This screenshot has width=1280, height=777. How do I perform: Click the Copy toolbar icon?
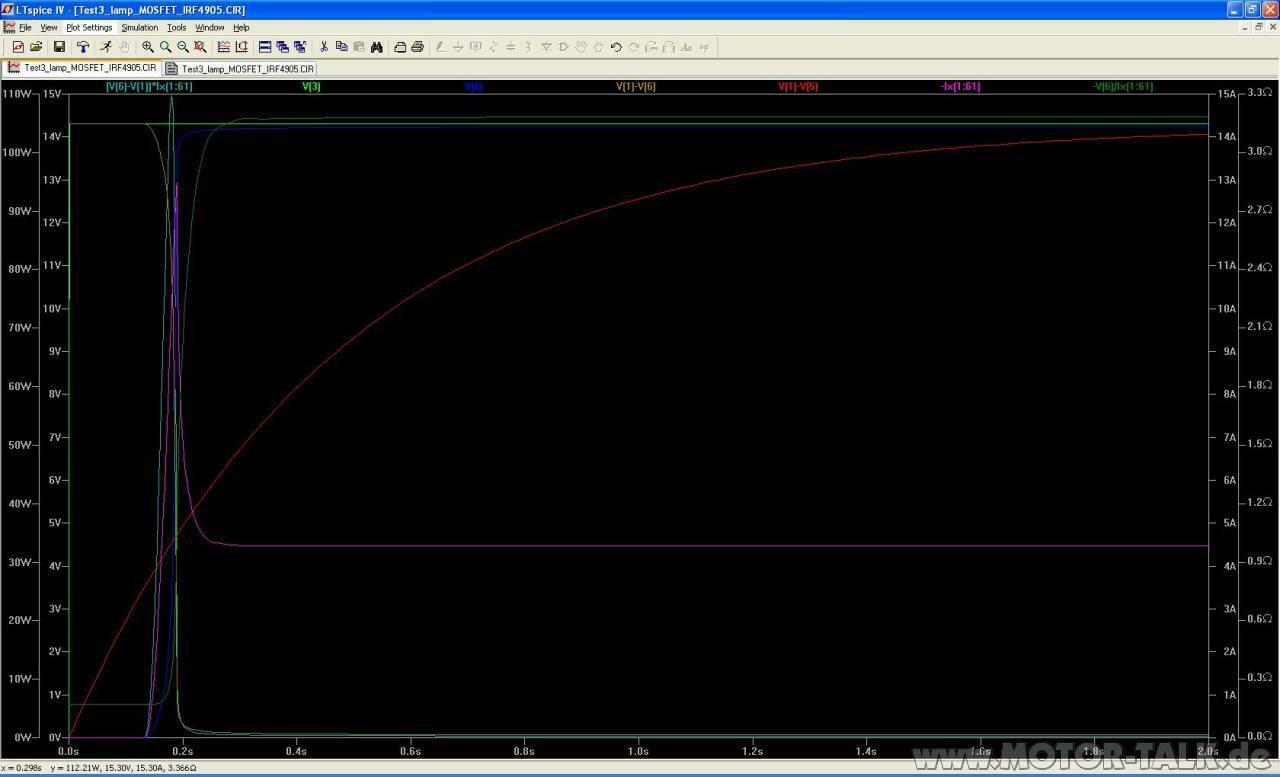click(341, 47)
